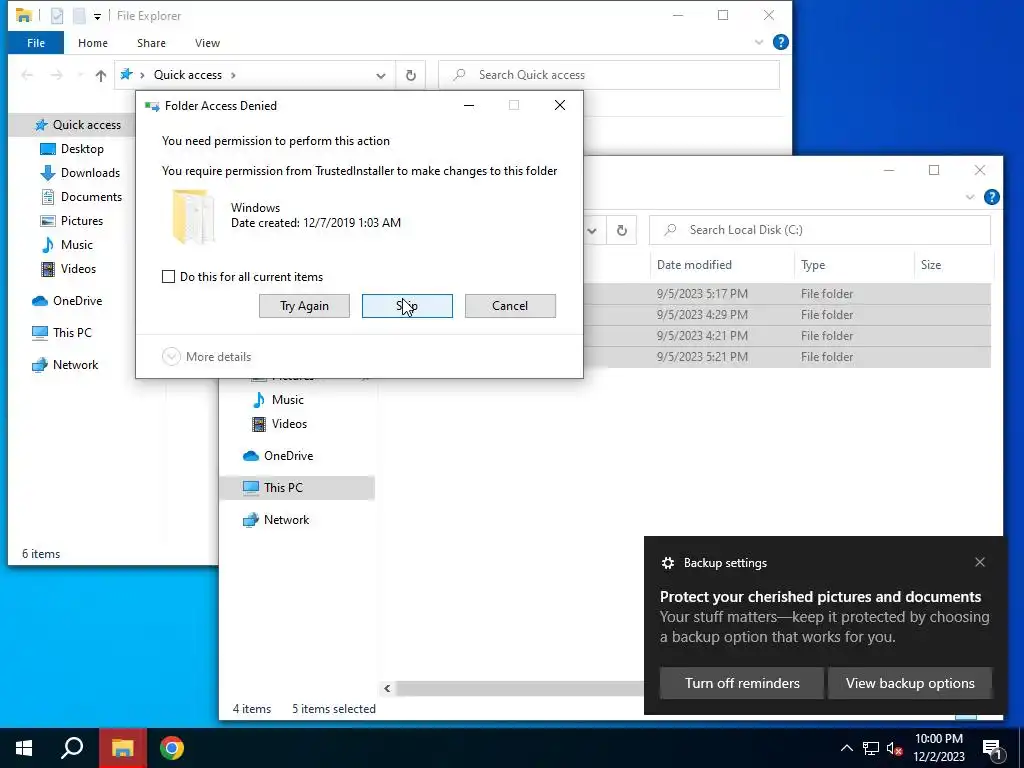The image size is (1024, 768).
Task: Open the File tab in File Explorer
Action: pos(36,43)
